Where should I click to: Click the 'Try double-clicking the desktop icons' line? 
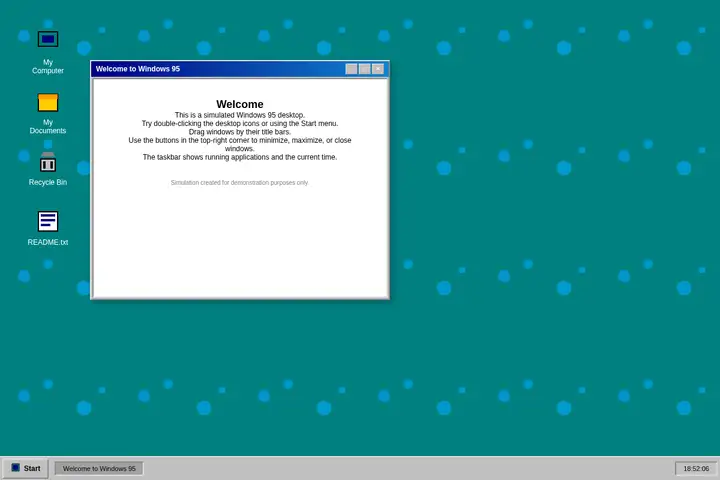[240, 124]
